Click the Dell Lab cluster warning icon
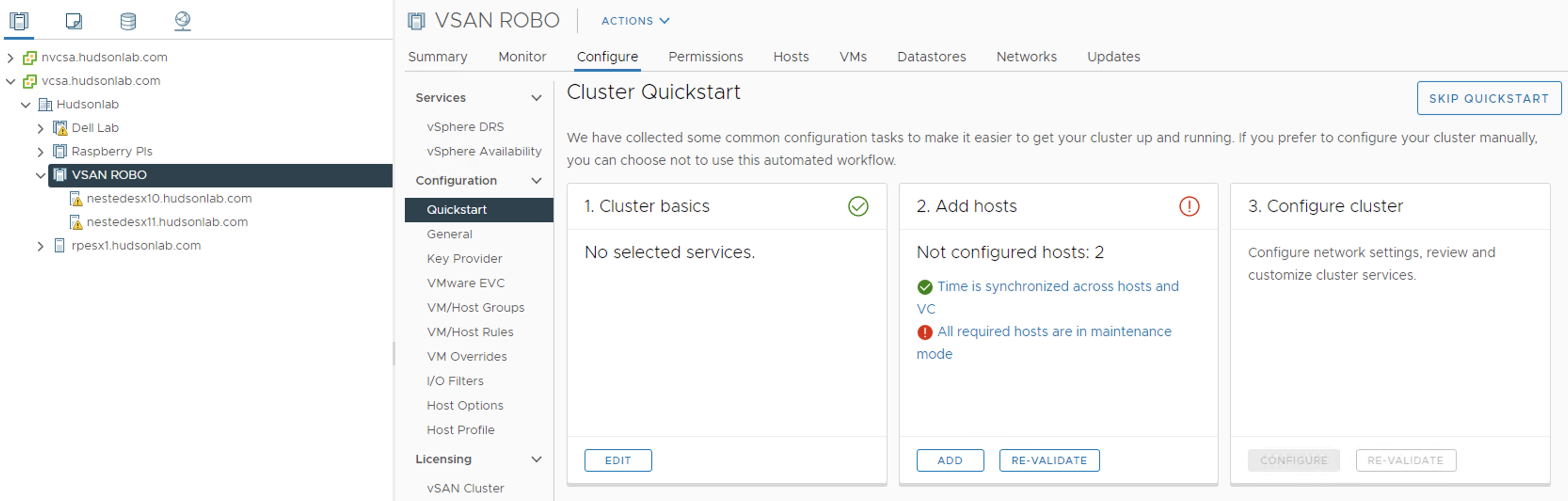Viewport: 1568px width, 501px height. pos(60,128)
